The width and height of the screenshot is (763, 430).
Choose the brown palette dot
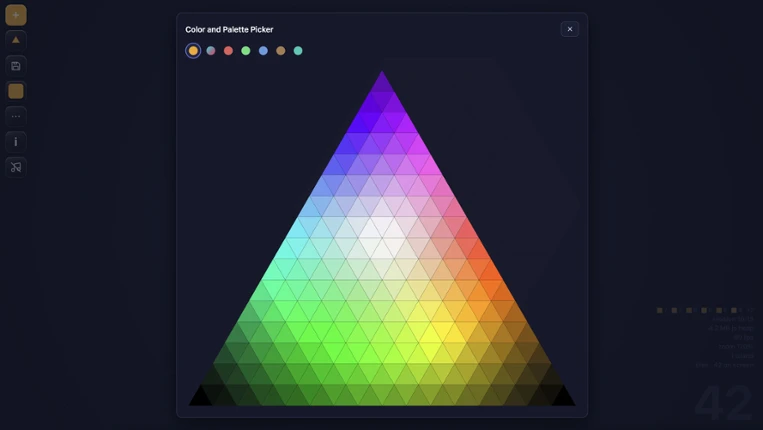(281, 51)
